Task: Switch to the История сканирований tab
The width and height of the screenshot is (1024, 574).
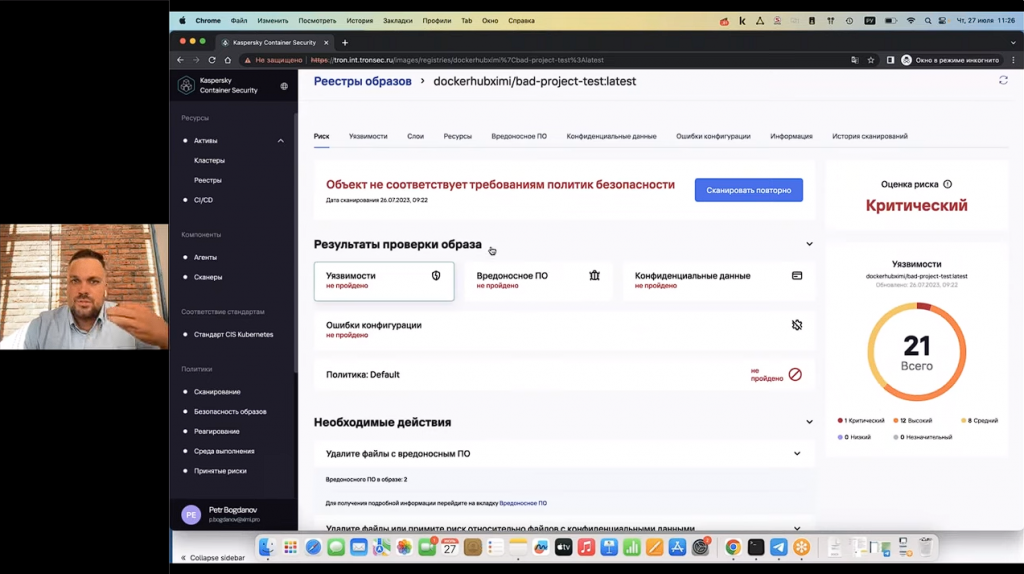Action: coord(870,136)
